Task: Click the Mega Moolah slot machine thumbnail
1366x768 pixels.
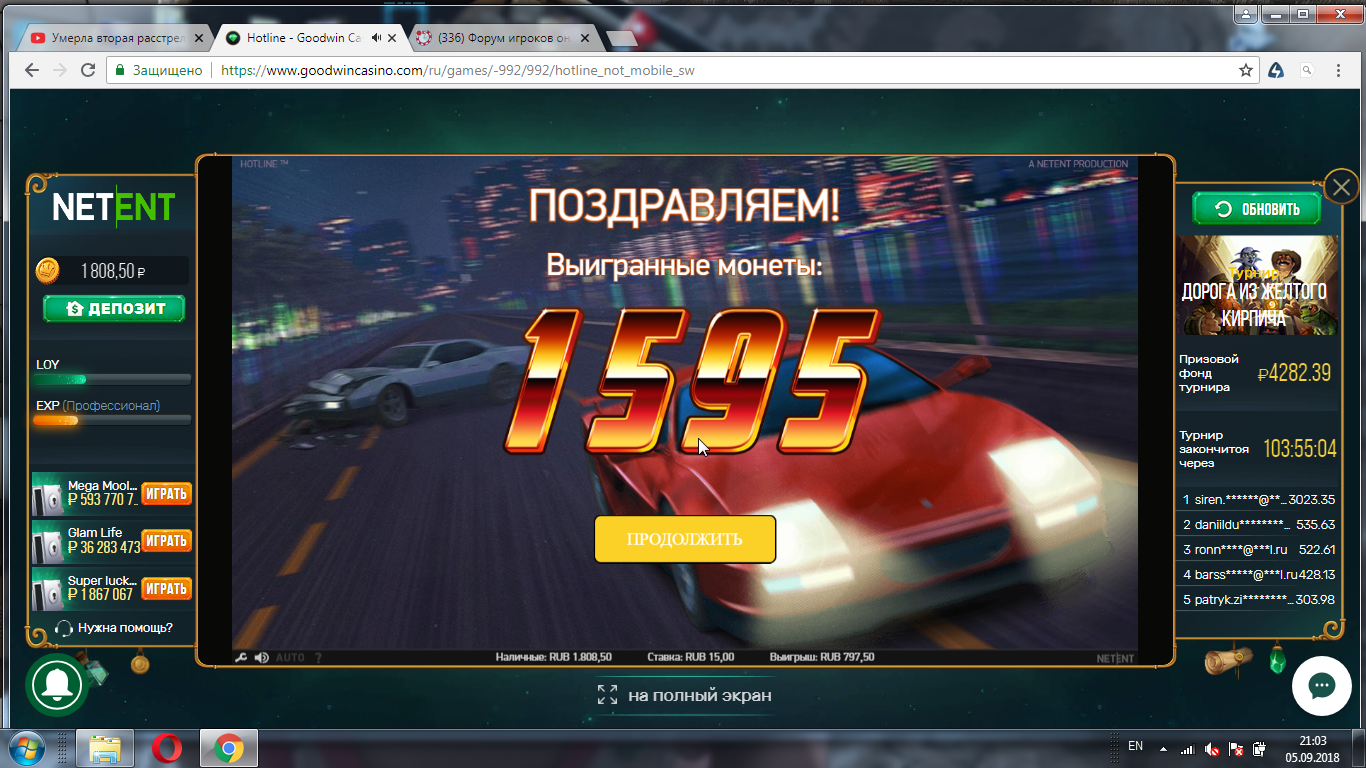Action: (48, 494)
